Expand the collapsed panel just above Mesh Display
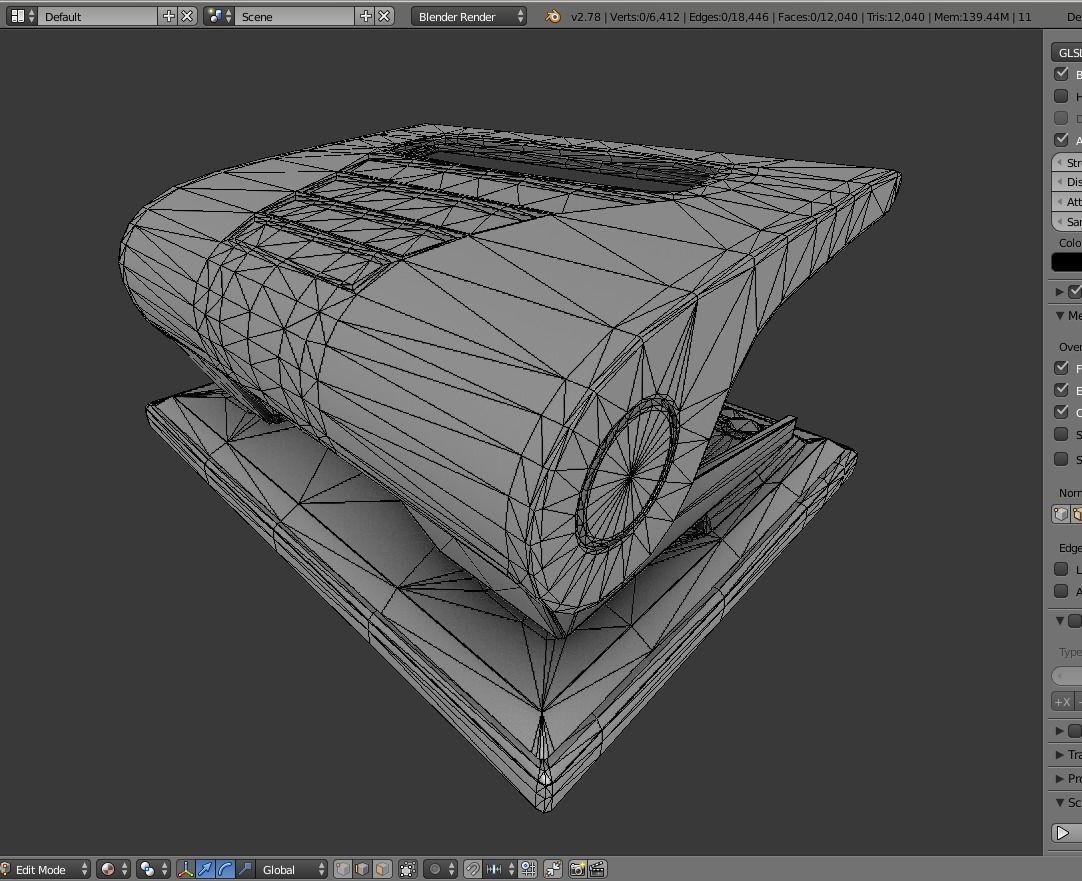This screenshot has width=1082, height=881. [1060, 292]
